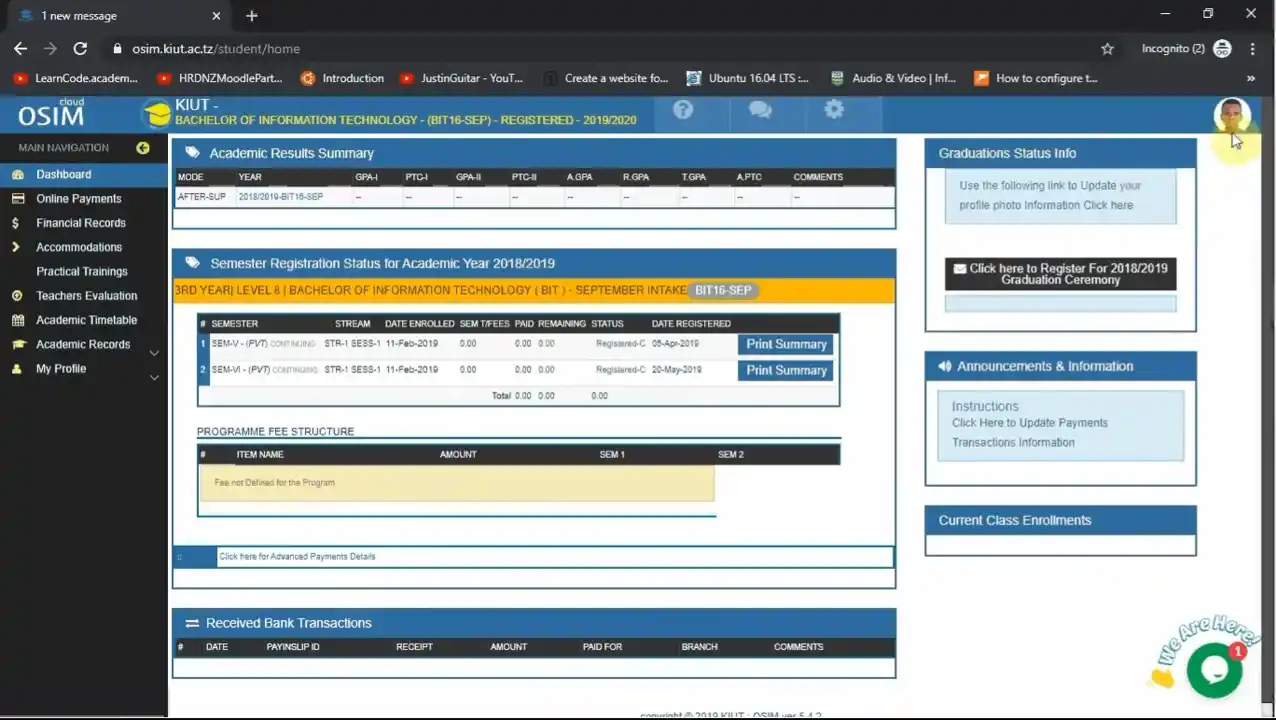Expand the Accommodations menu item

point(79,247)
